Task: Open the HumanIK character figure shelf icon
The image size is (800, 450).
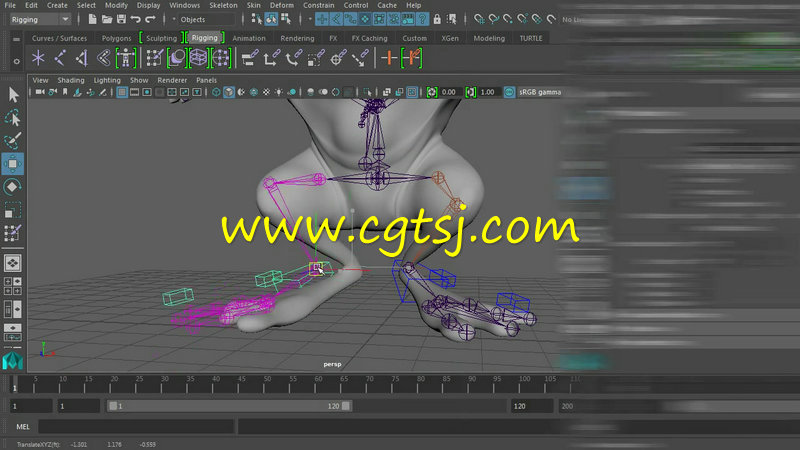Action: [x=126, y=58]
